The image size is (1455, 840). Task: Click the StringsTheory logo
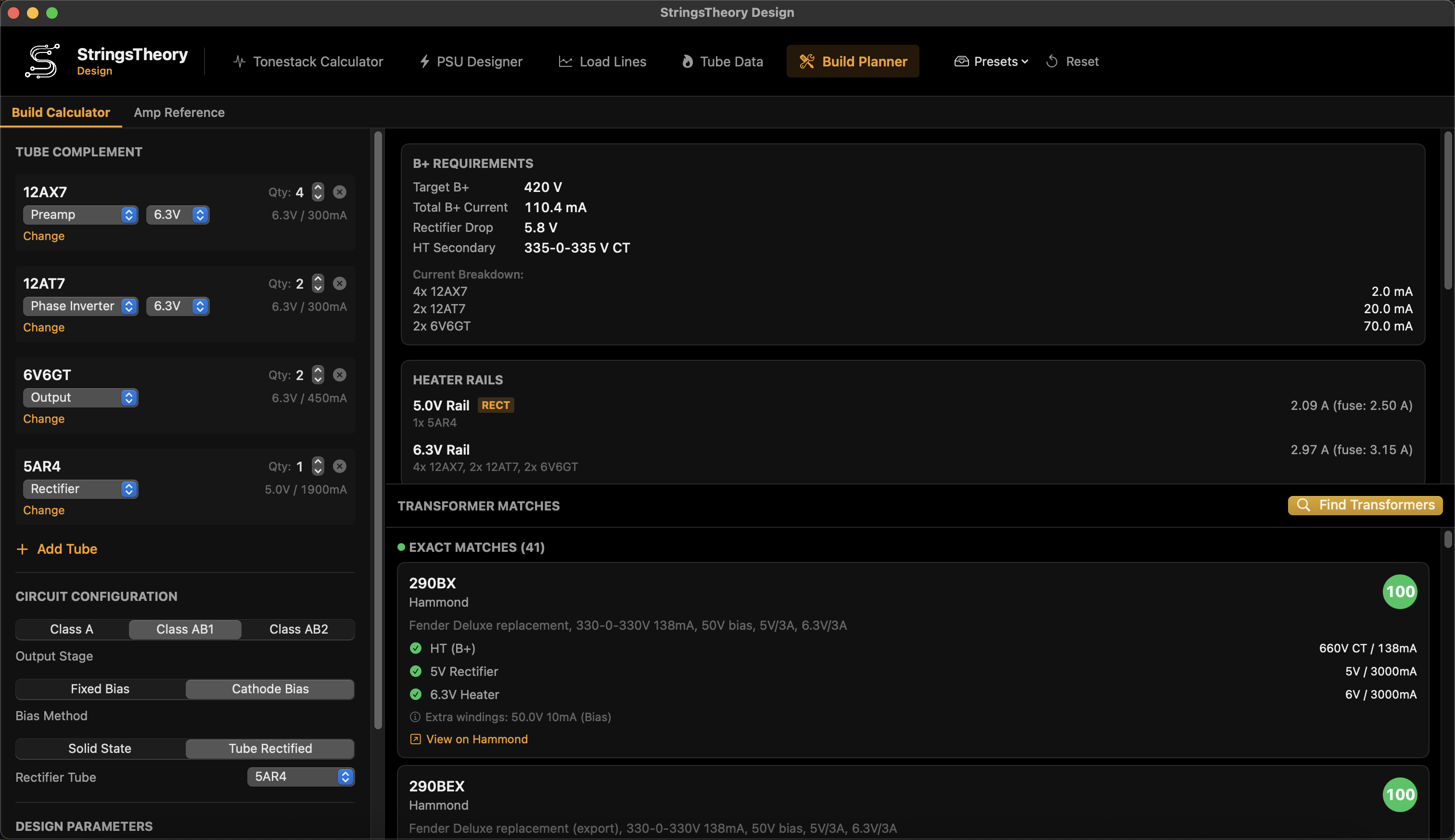pos(41,60)
